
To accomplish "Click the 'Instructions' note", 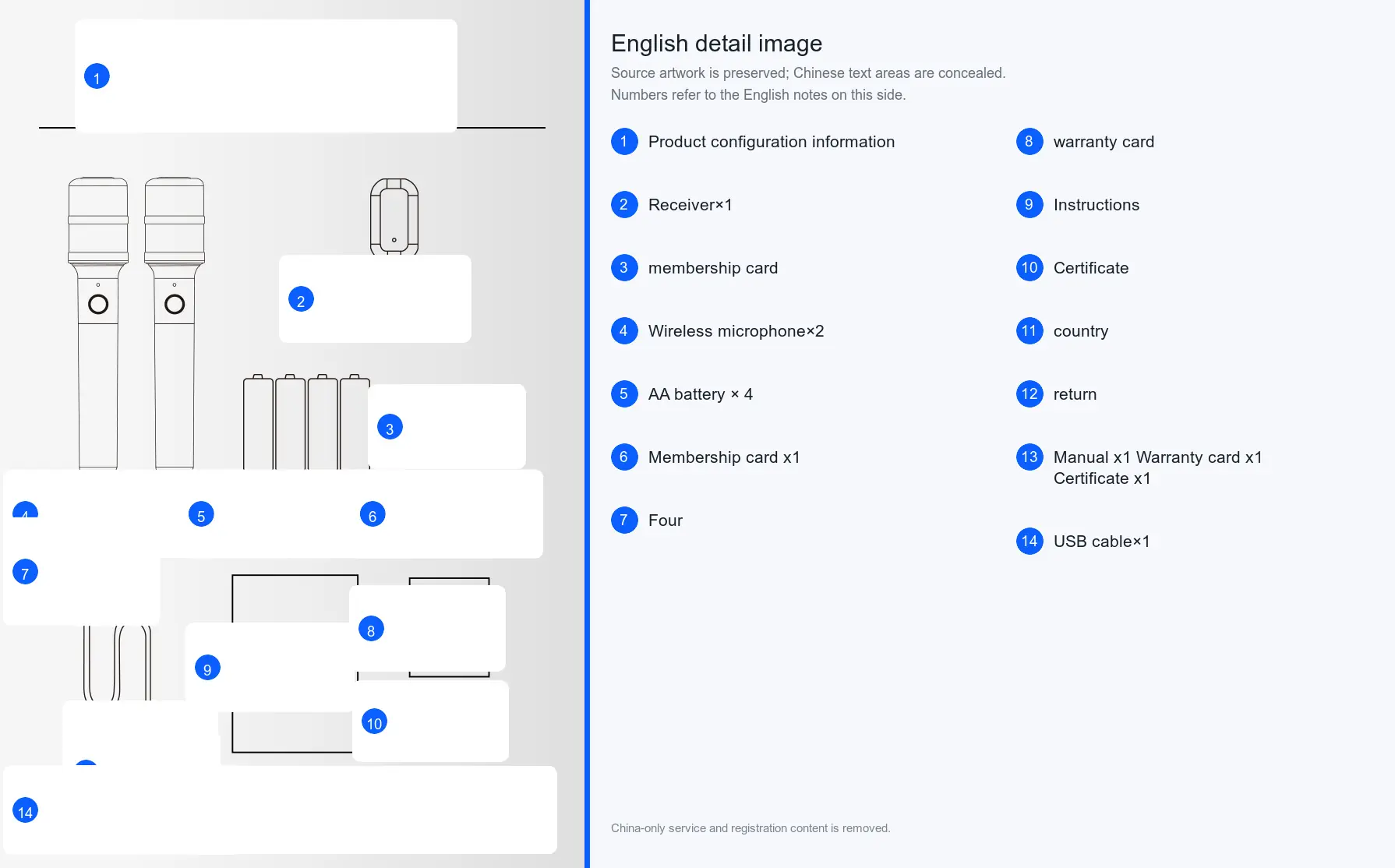I will click(x=1097, y=205).
